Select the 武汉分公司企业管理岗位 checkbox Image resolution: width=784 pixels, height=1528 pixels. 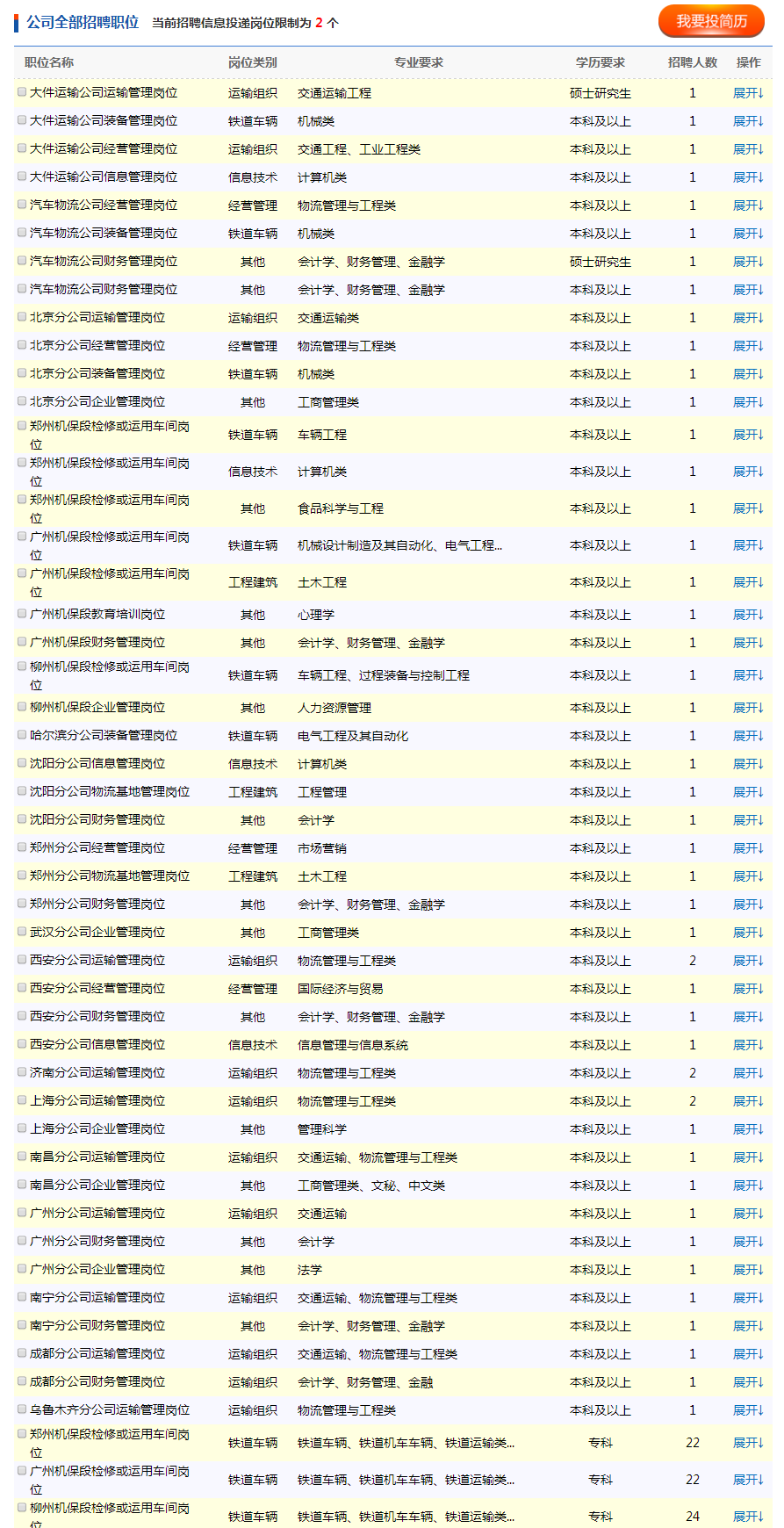(22, 932)
